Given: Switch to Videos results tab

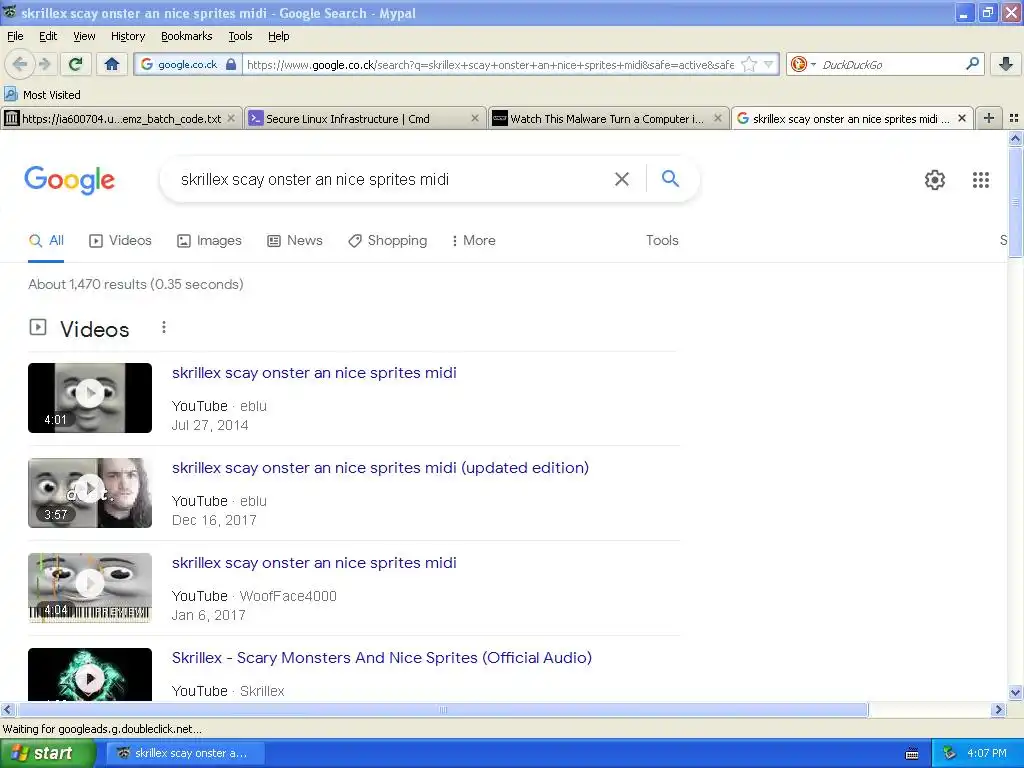Looking at the screenshot, I should (x=120, y=240).
